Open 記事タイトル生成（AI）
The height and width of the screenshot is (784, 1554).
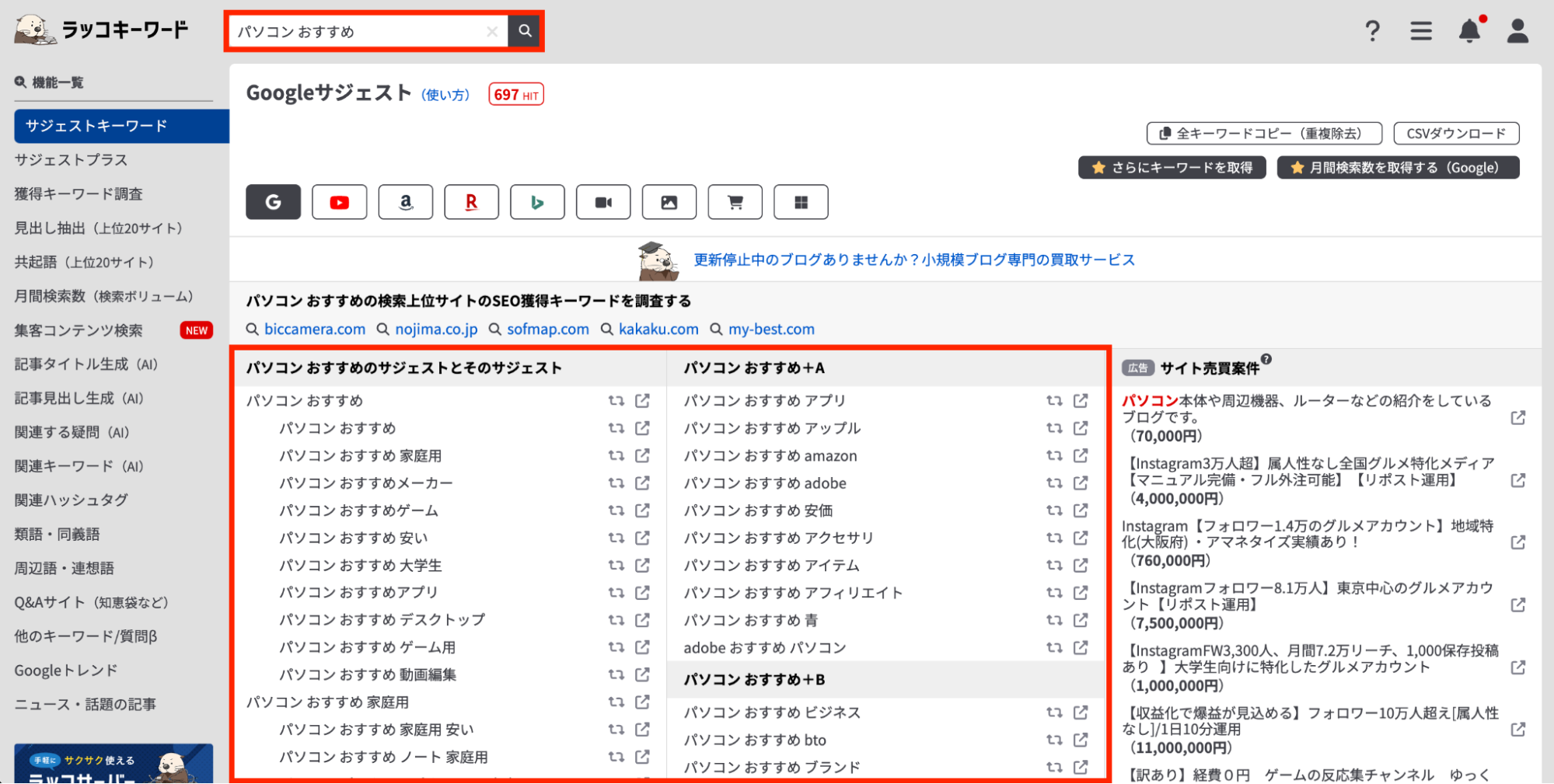[86, 364]
